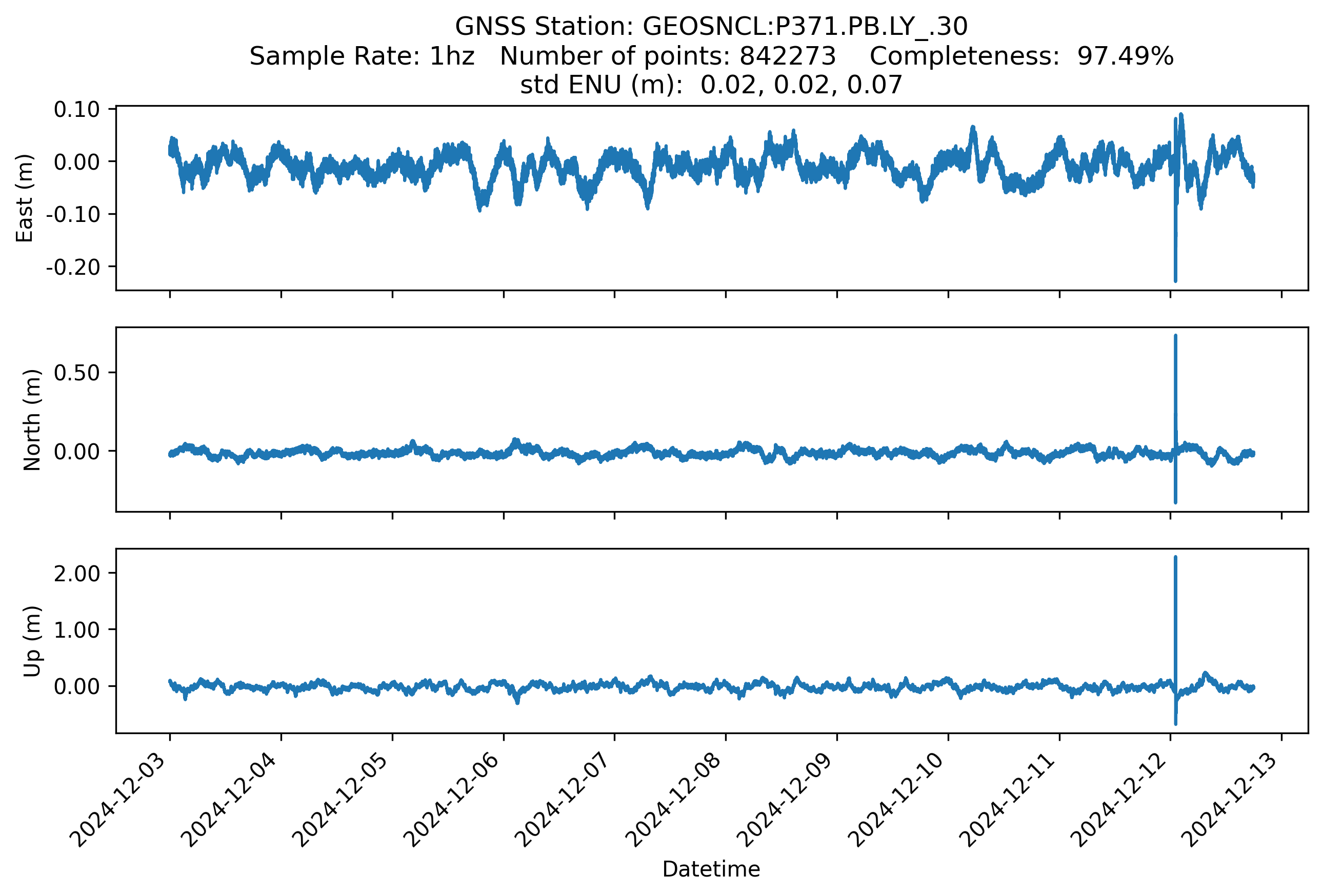
Task: Click the 2.00 tick on Up axis
Action: pyautogui.click(x=77, y=573)
